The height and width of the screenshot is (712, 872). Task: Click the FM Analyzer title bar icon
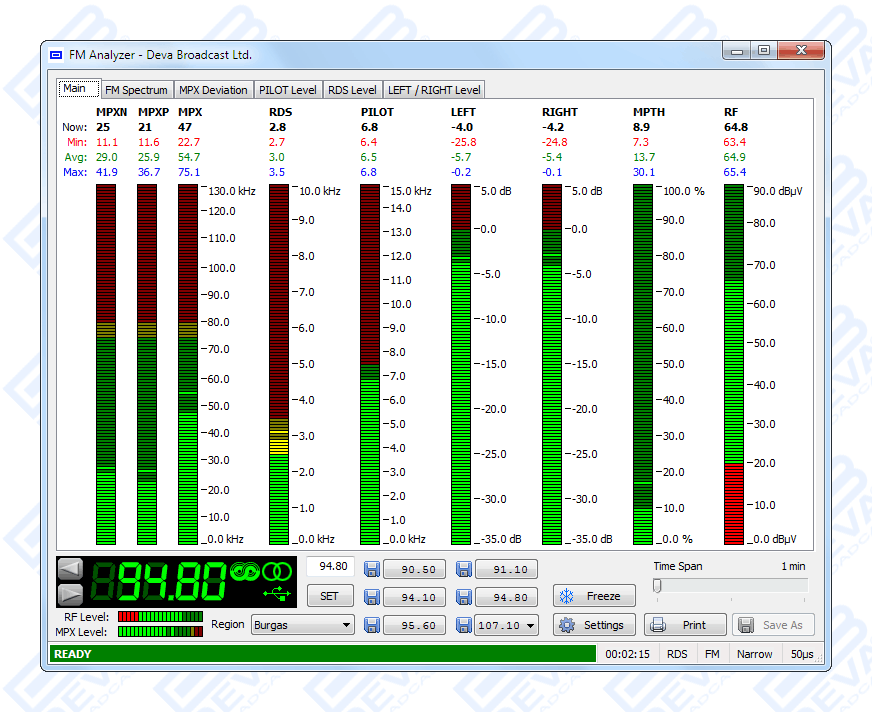click(x=56, y=54)
